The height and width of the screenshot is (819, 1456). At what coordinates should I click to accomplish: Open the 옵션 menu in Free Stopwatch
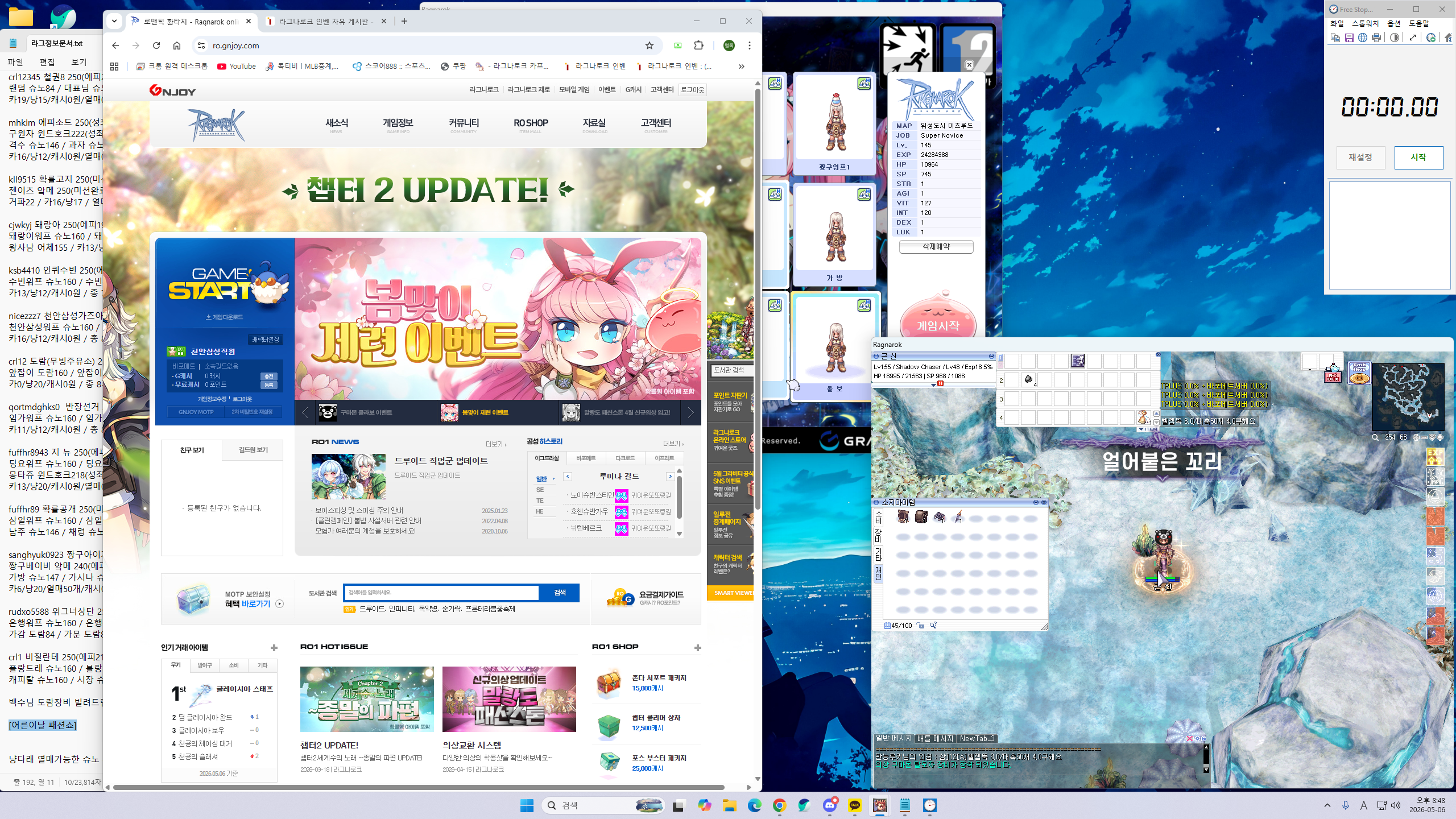(1394, 23)
